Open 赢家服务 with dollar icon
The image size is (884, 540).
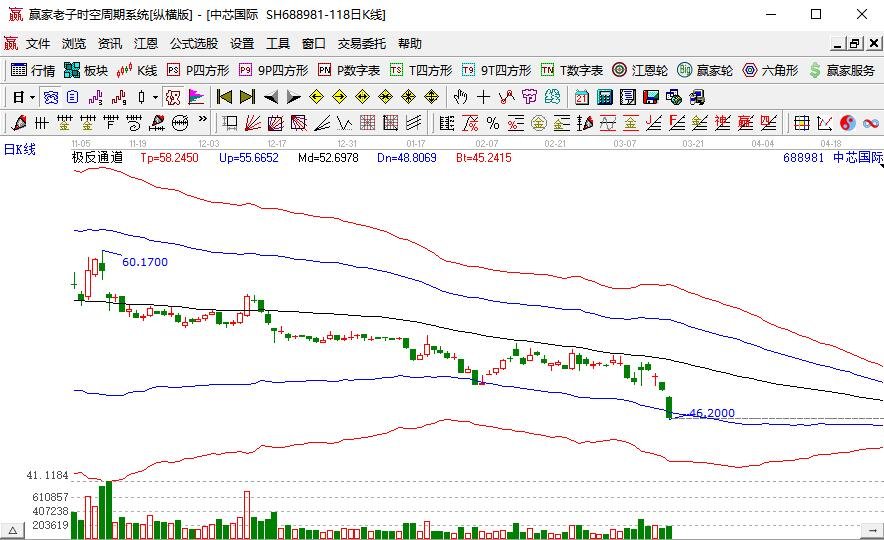pyautogui.click(x=842, y=70)
